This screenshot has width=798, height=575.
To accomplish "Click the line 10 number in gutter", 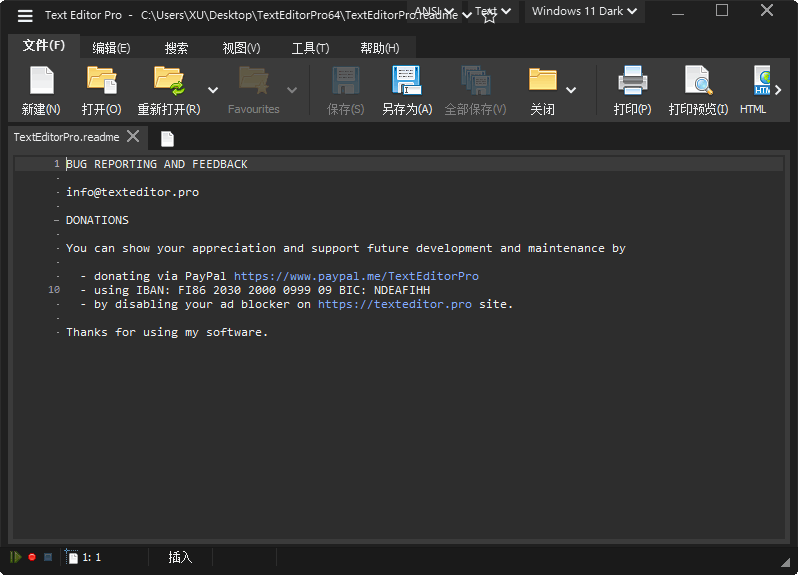I will (54, 290).
